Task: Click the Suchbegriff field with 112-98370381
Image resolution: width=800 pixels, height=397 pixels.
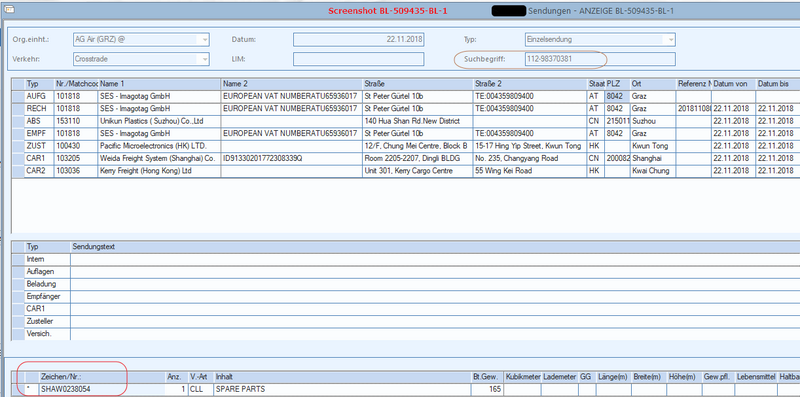Action: click(x=600, y=59)
